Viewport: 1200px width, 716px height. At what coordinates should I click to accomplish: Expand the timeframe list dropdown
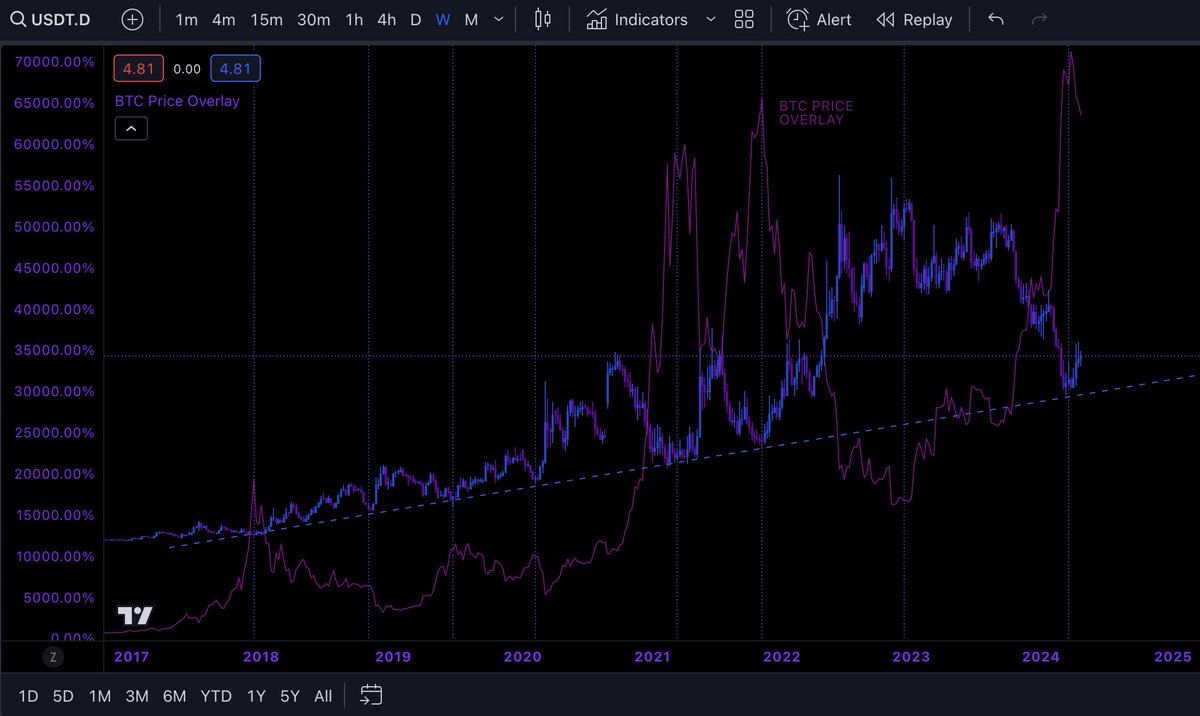[x=499, y=19]
